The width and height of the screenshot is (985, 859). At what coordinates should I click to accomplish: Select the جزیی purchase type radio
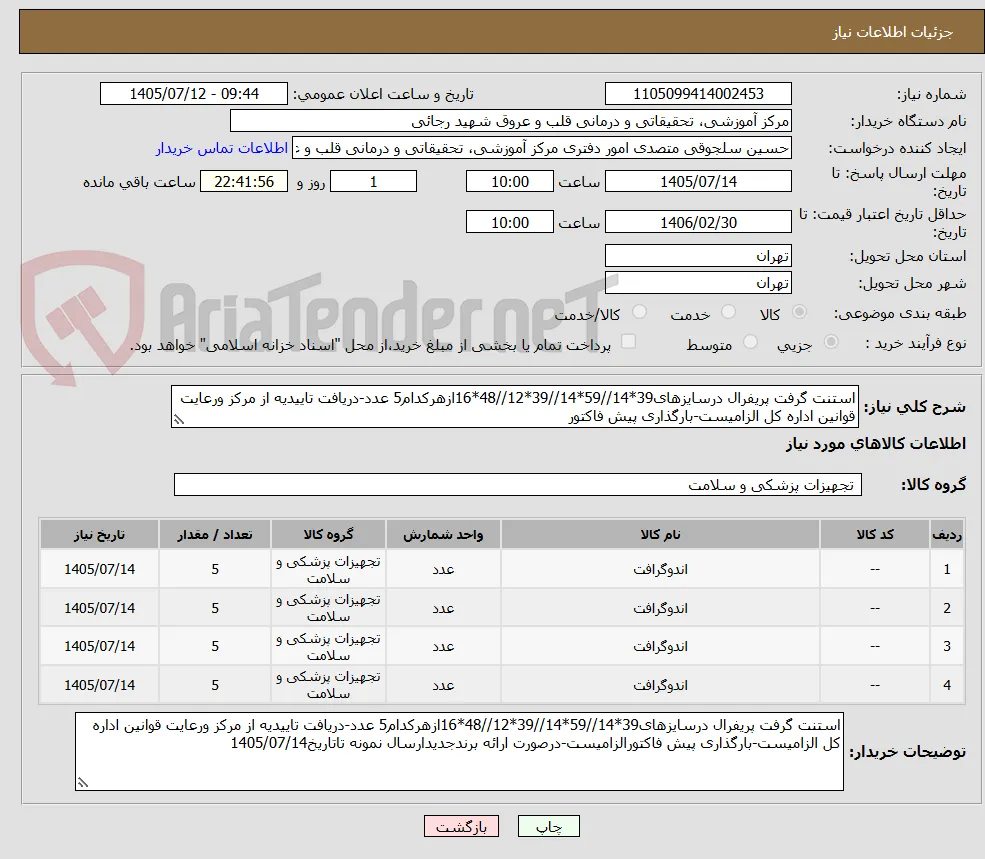(831, 342)
